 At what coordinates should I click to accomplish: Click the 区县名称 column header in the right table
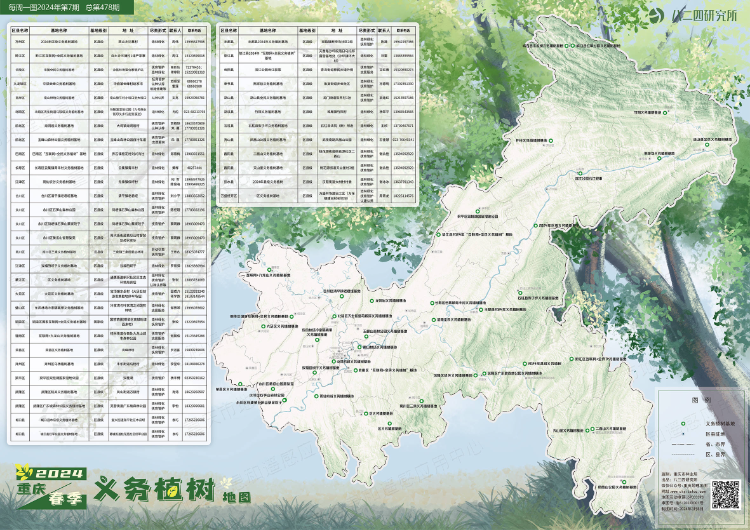228,31
